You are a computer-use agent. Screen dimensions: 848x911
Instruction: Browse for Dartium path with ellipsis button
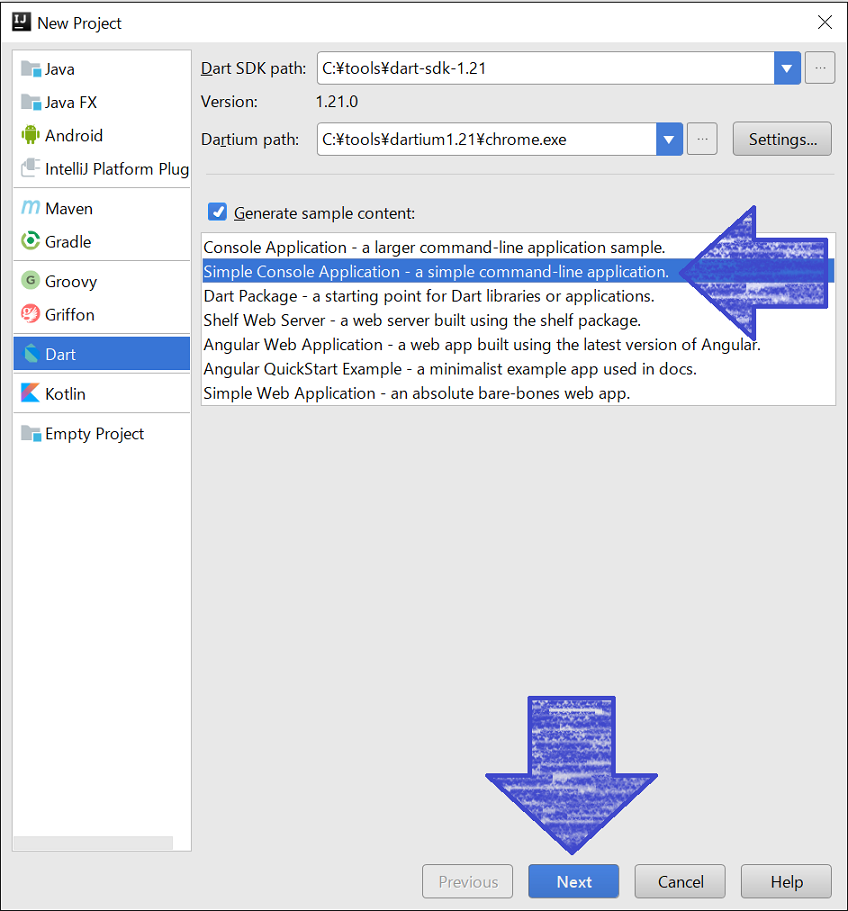702,139
